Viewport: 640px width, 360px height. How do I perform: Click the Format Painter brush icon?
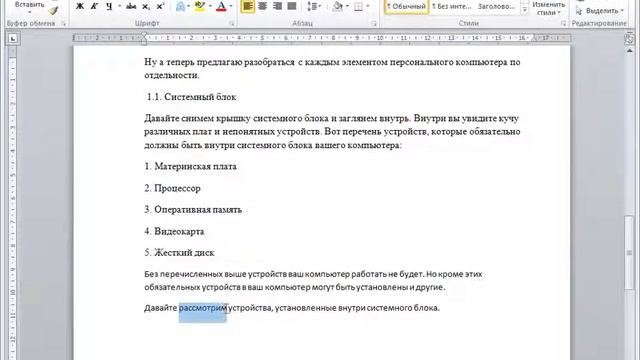coord(53,11)
